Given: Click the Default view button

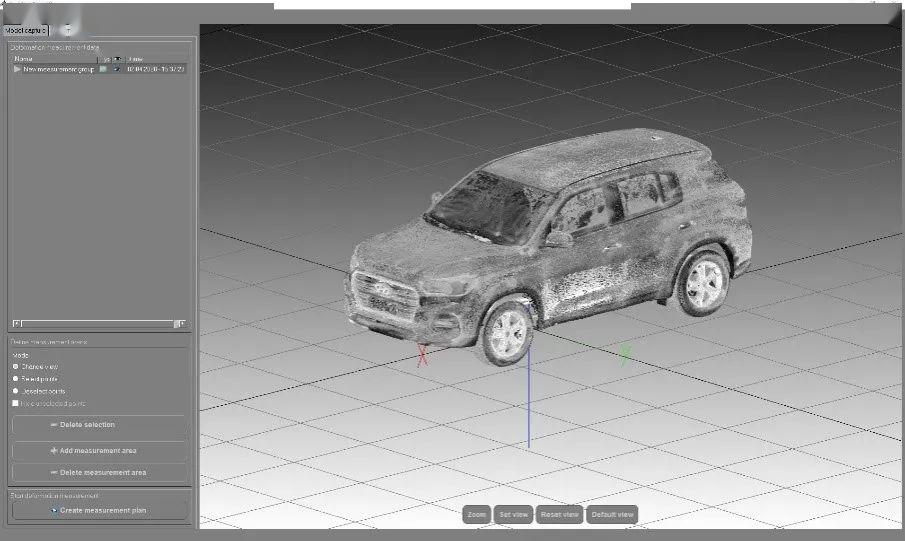Looking at the screenshot, I should tap(612, 514).
